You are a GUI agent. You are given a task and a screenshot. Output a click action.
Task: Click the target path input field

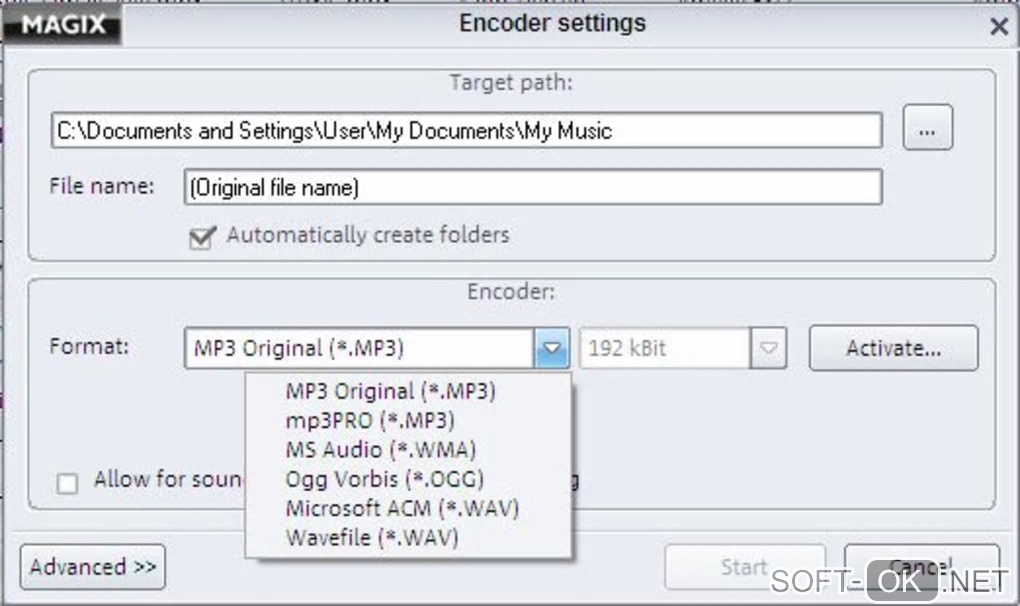[x=466, y=130]
